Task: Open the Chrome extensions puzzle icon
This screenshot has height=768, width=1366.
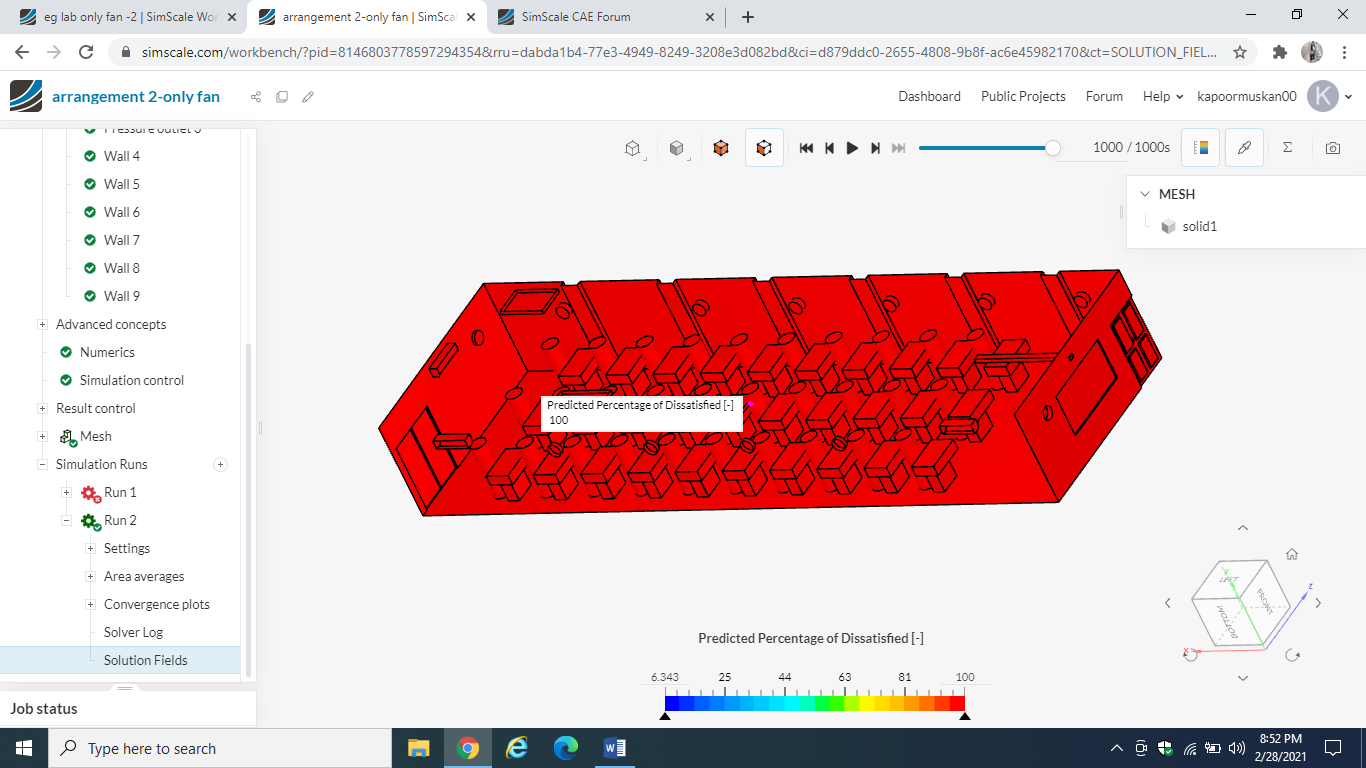Action: (x=1279, y=52)
